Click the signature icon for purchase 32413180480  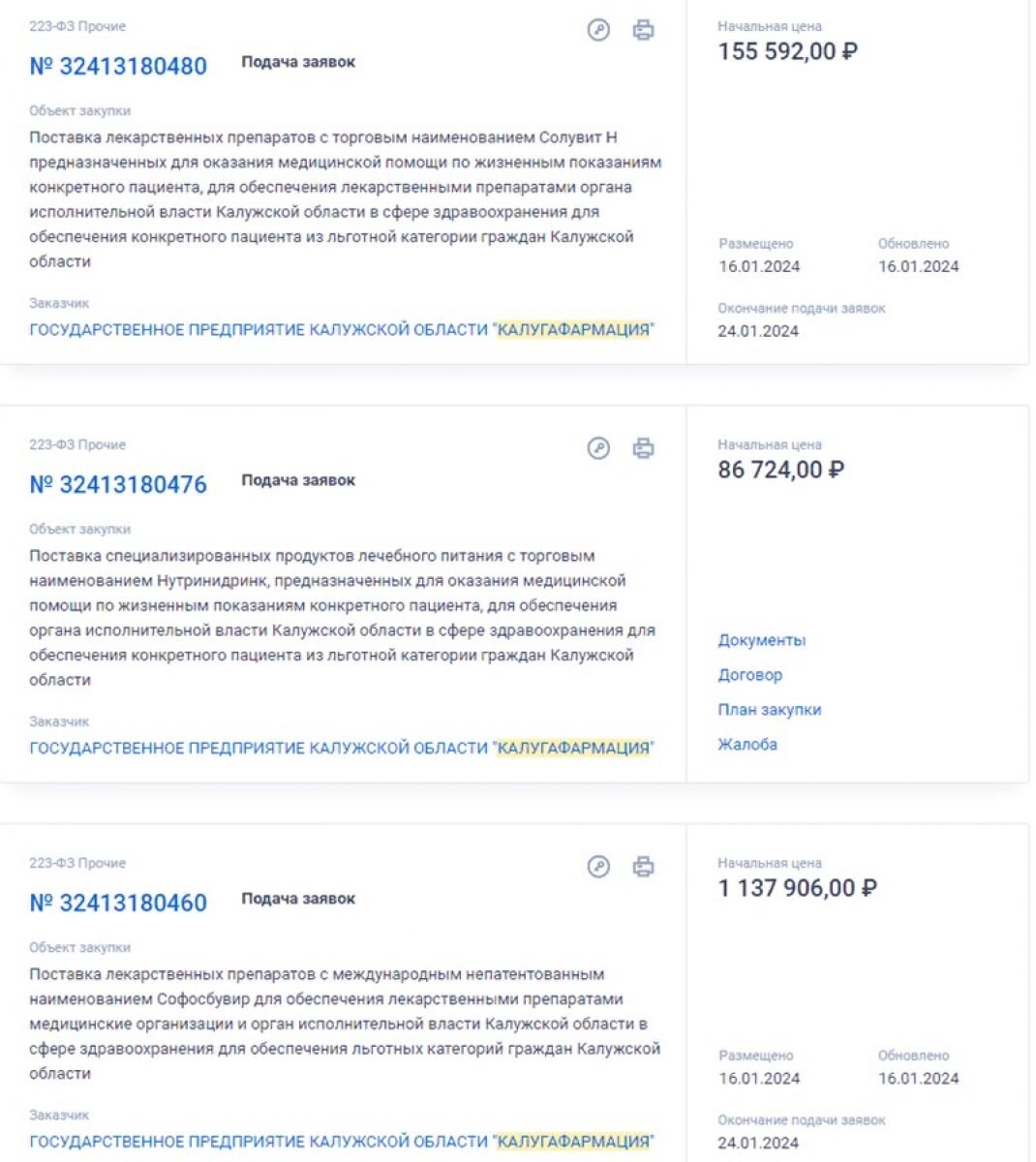tap(598, 30)
